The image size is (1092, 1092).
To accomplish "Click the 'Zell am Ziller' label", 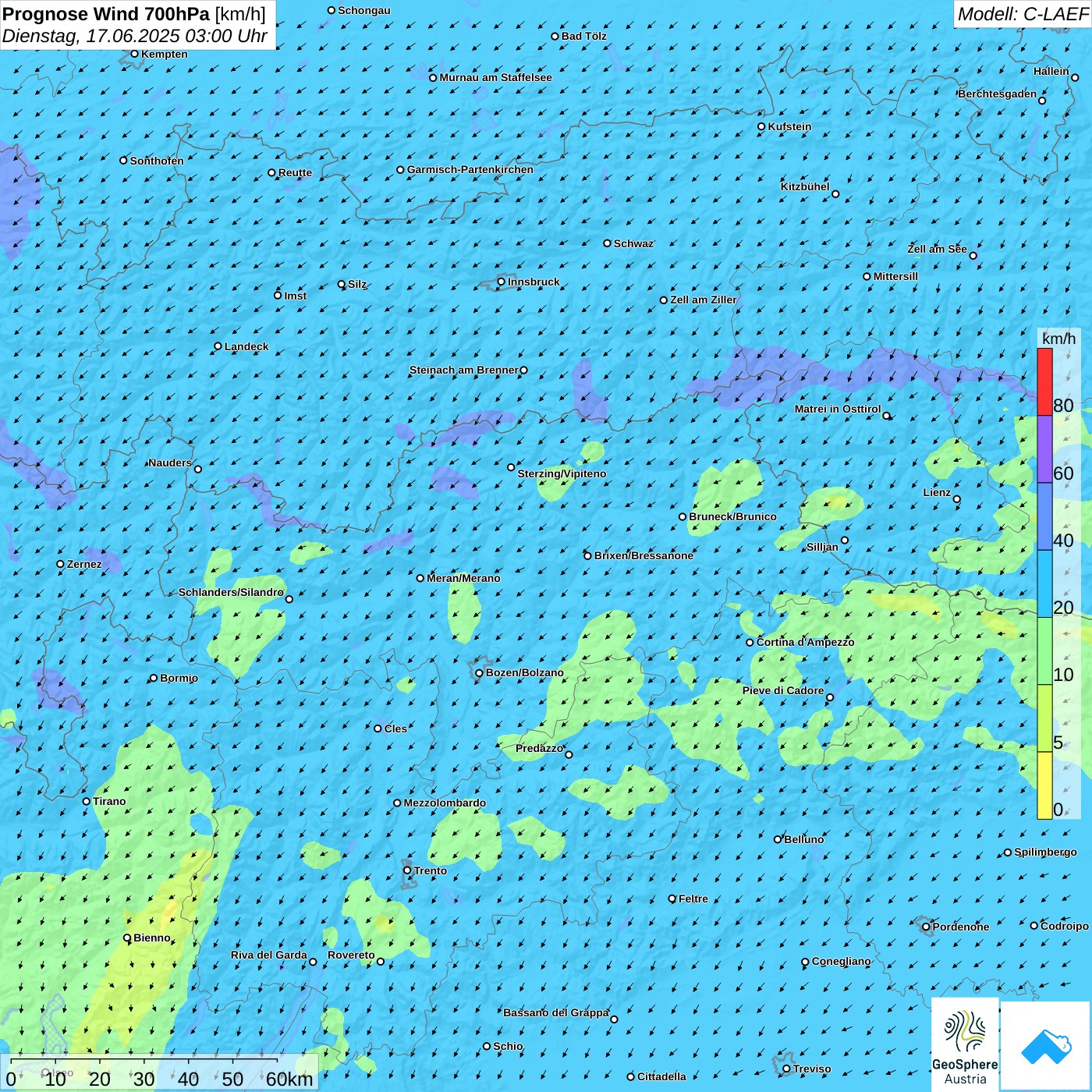I will pos(704,300).
